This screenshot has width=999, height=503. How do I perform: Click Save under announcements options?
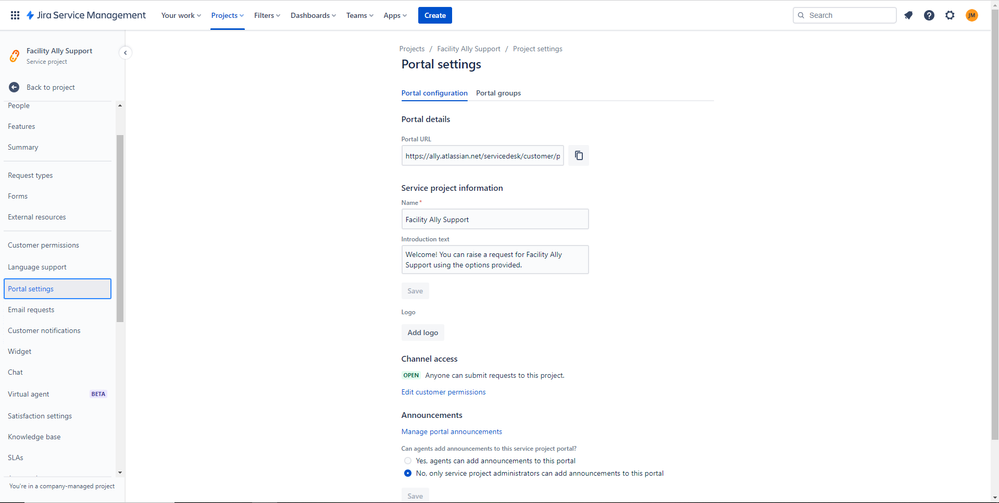pyautogui.click(x=415, y=495)
